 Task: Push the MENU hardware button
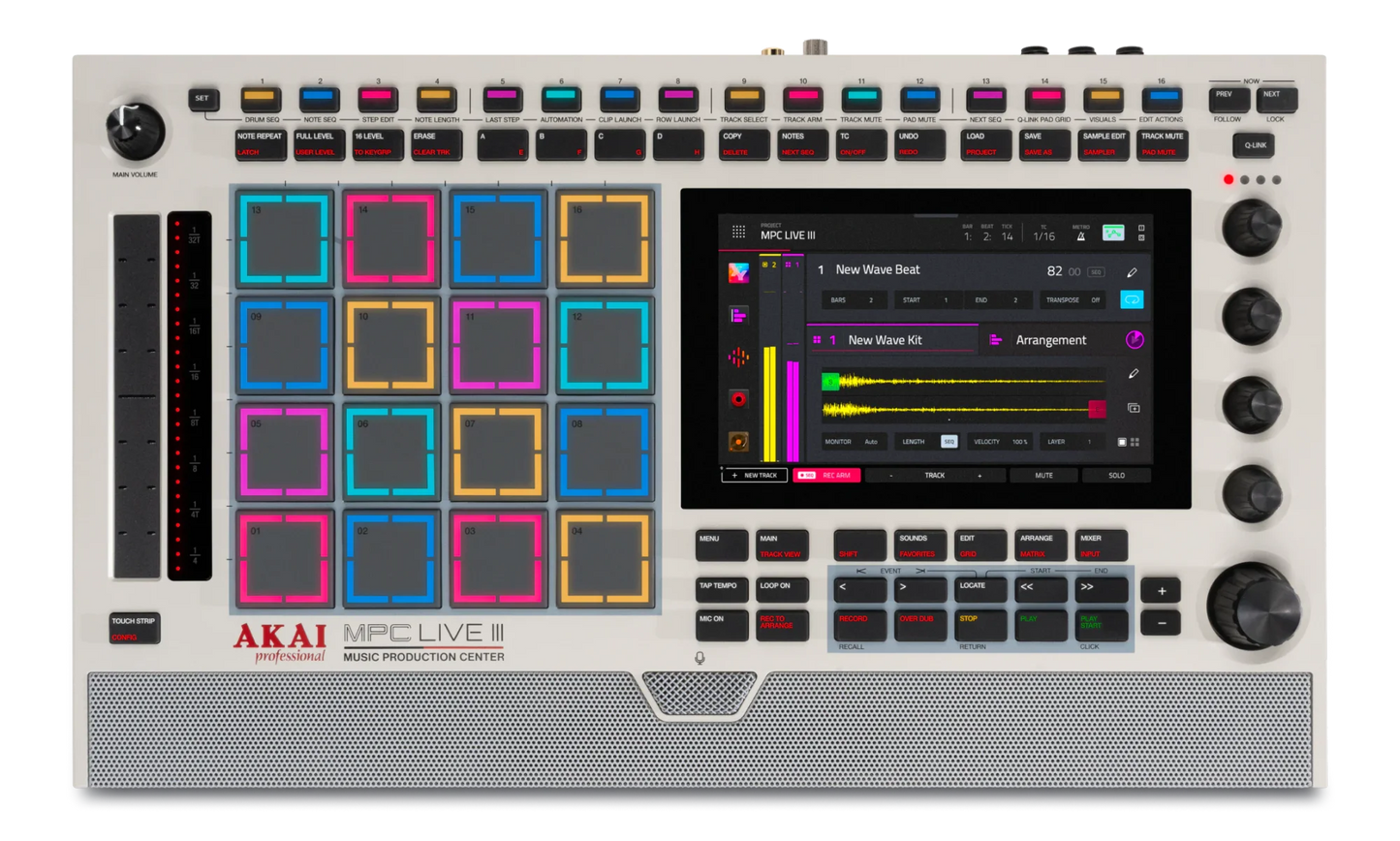tap(722, 545)
